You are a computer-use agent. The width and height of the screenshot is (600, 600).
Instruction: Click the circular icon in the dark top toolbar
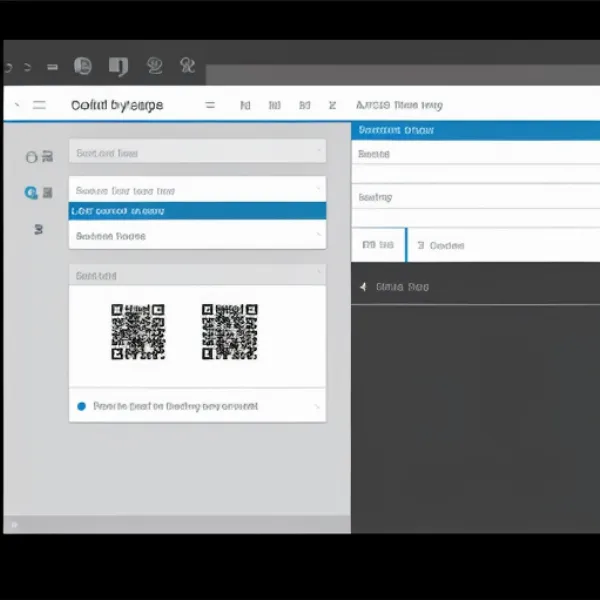(84, 67)
